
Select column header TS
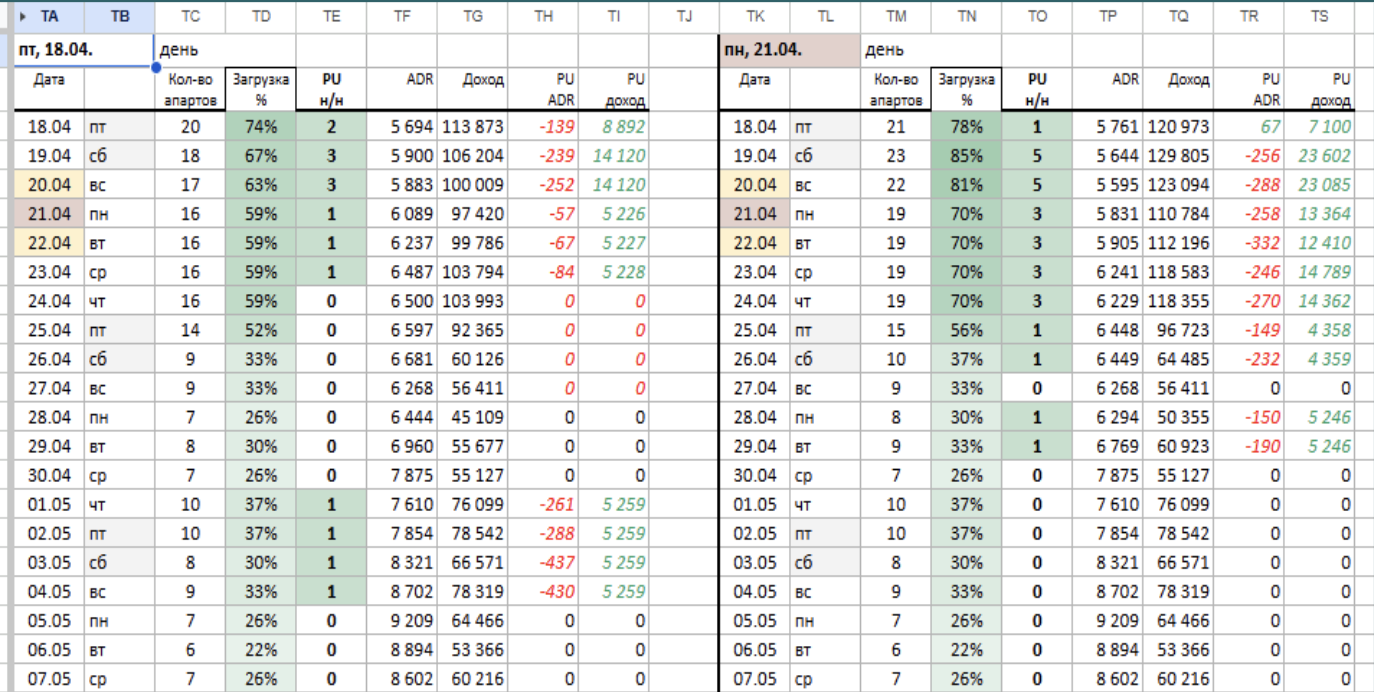1319,16
